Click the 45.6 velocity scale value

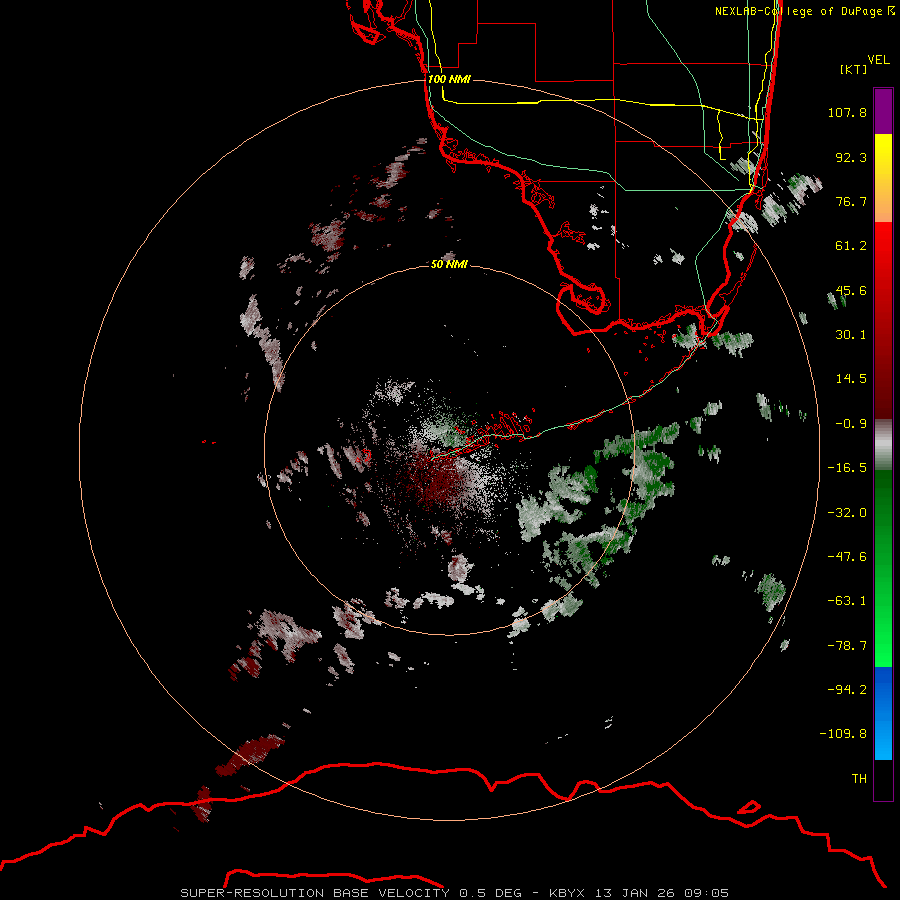851,290
